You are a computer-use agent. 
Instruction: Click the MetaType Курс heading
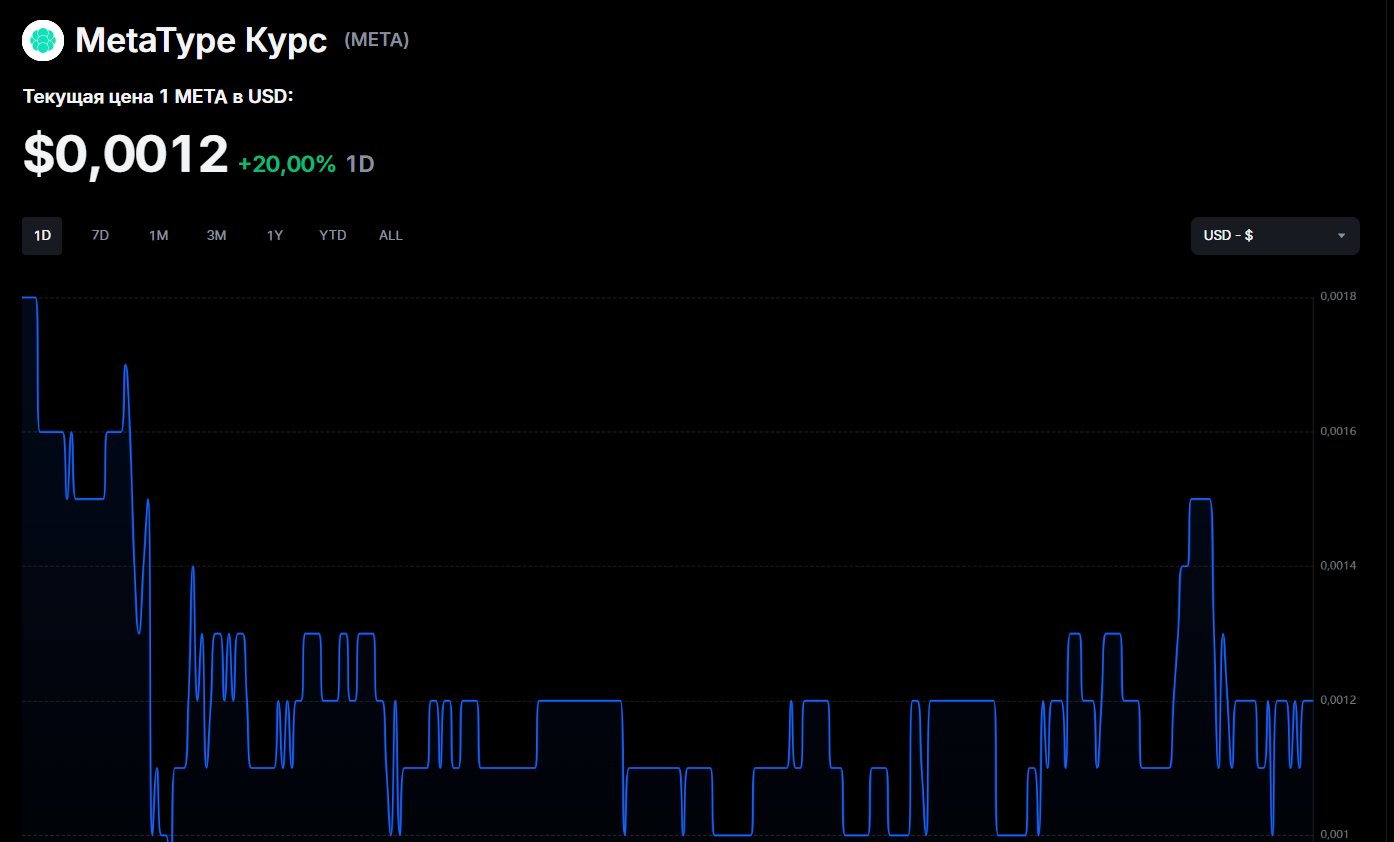201,41
